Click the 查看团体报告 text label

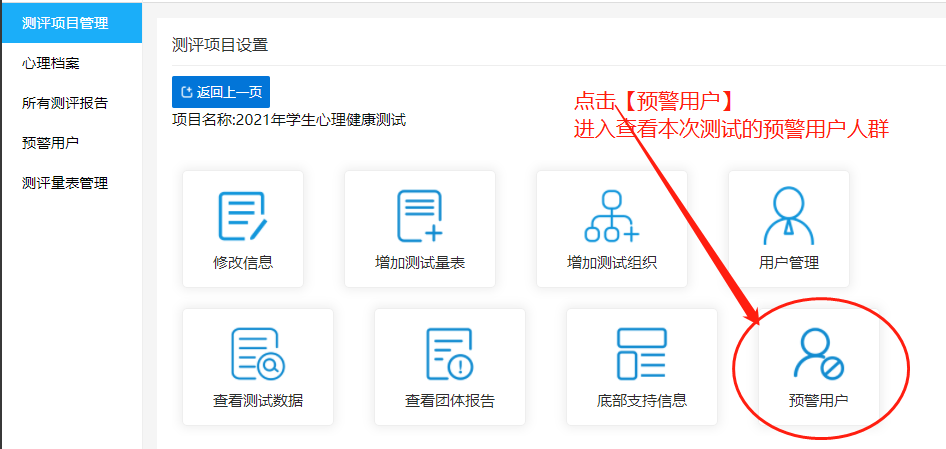(x=450, y=401)
